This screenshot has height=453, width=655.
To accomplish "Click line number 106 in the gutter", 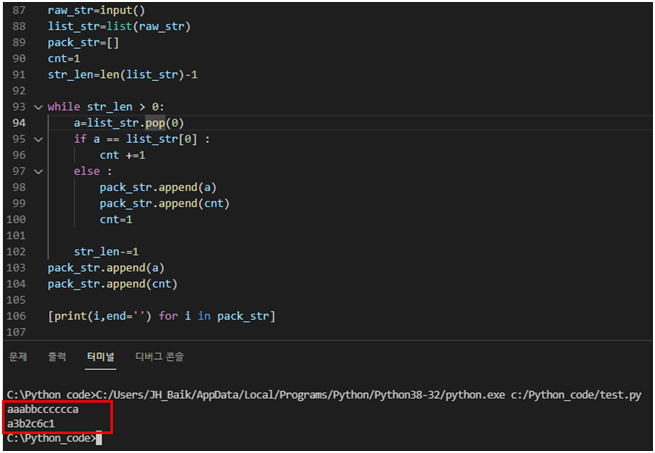I will pos(16,316).
